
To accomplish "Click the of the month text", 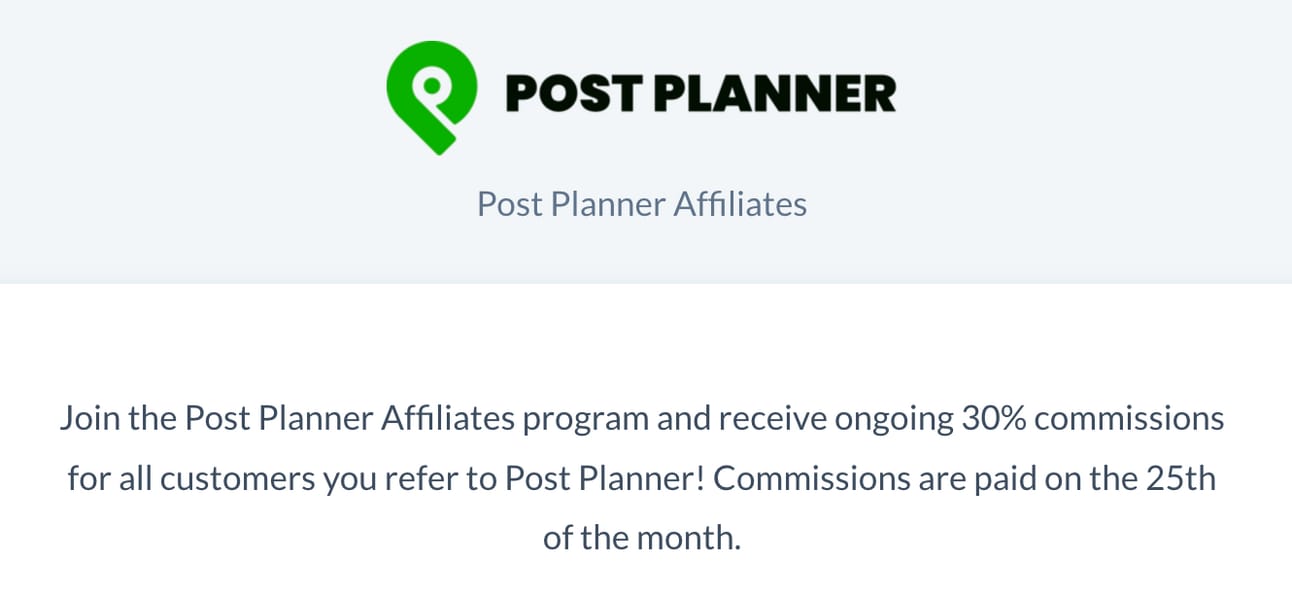I will (641, 538).
